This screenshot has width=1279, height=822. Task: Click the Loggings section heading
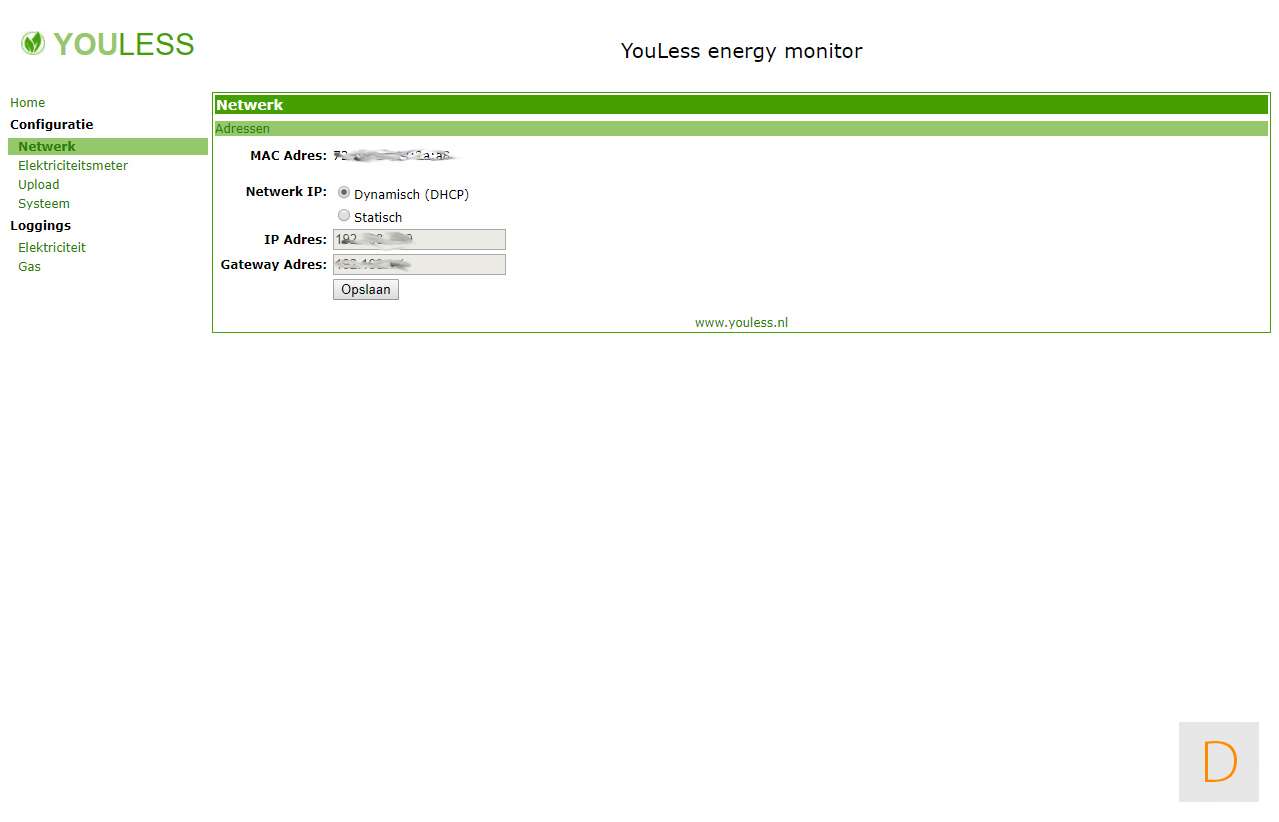[40, 226]
